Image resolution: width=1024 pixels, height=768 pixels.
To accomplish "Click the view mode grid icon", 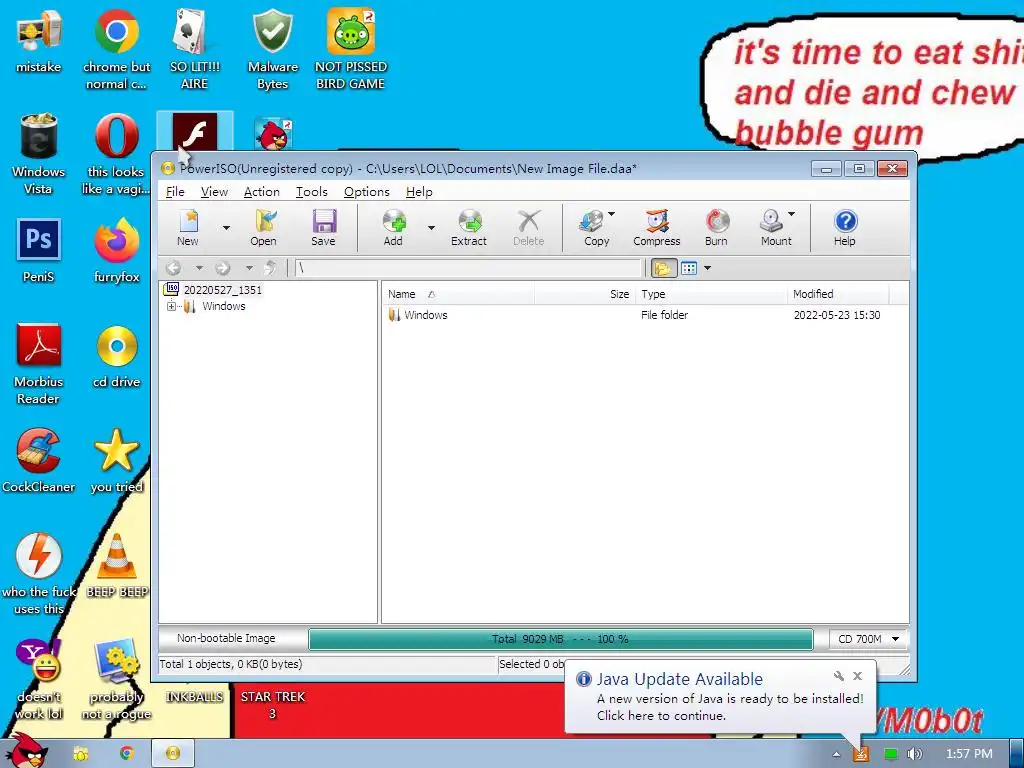I will coord(689,268).
